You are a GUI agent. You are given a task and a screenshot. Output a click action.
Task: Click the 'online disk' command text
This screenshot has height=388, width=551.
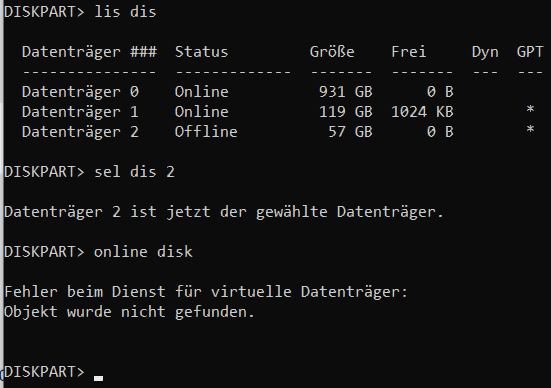[143, 252]
